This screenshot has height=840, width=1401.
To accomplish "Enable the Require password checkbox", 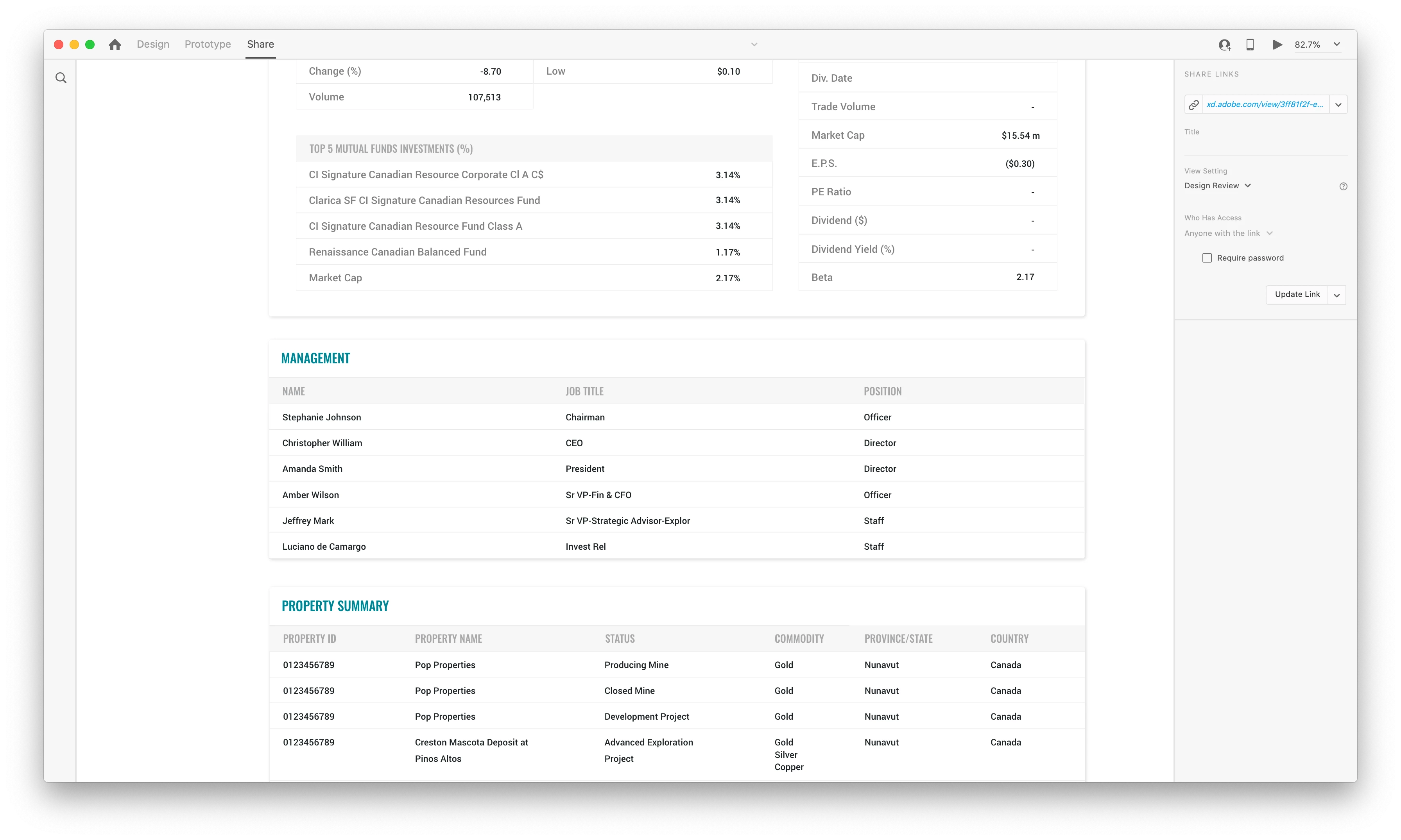I will tap(1207, 258).
